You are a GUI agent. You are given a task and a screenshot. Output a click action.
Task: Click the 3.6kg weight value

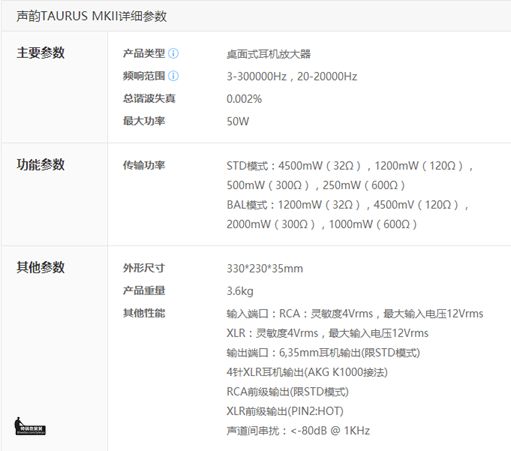pos(240,291)
